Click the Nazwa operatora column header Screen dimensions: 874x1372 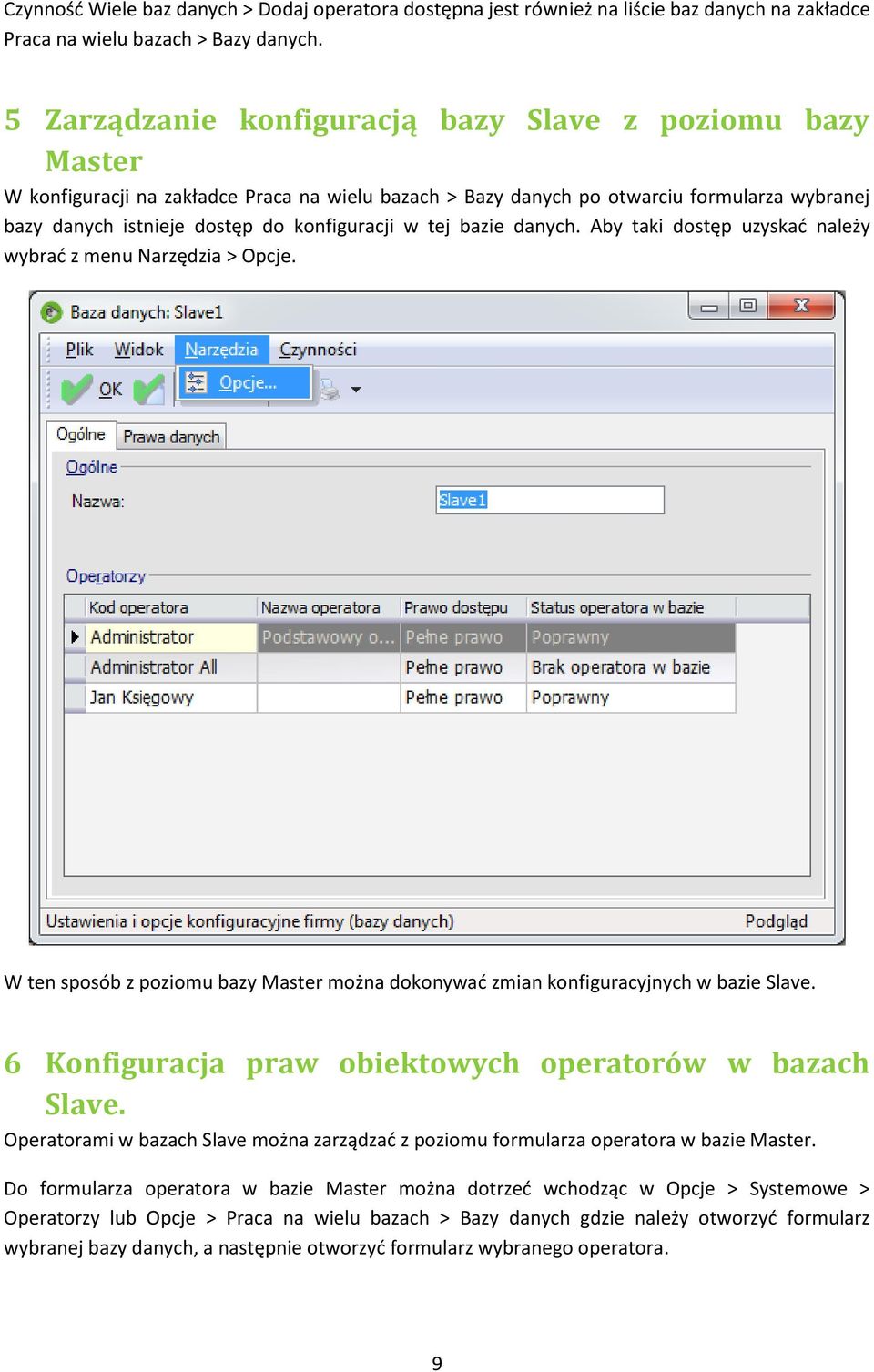pyautogui.click(x=329, y=607)
